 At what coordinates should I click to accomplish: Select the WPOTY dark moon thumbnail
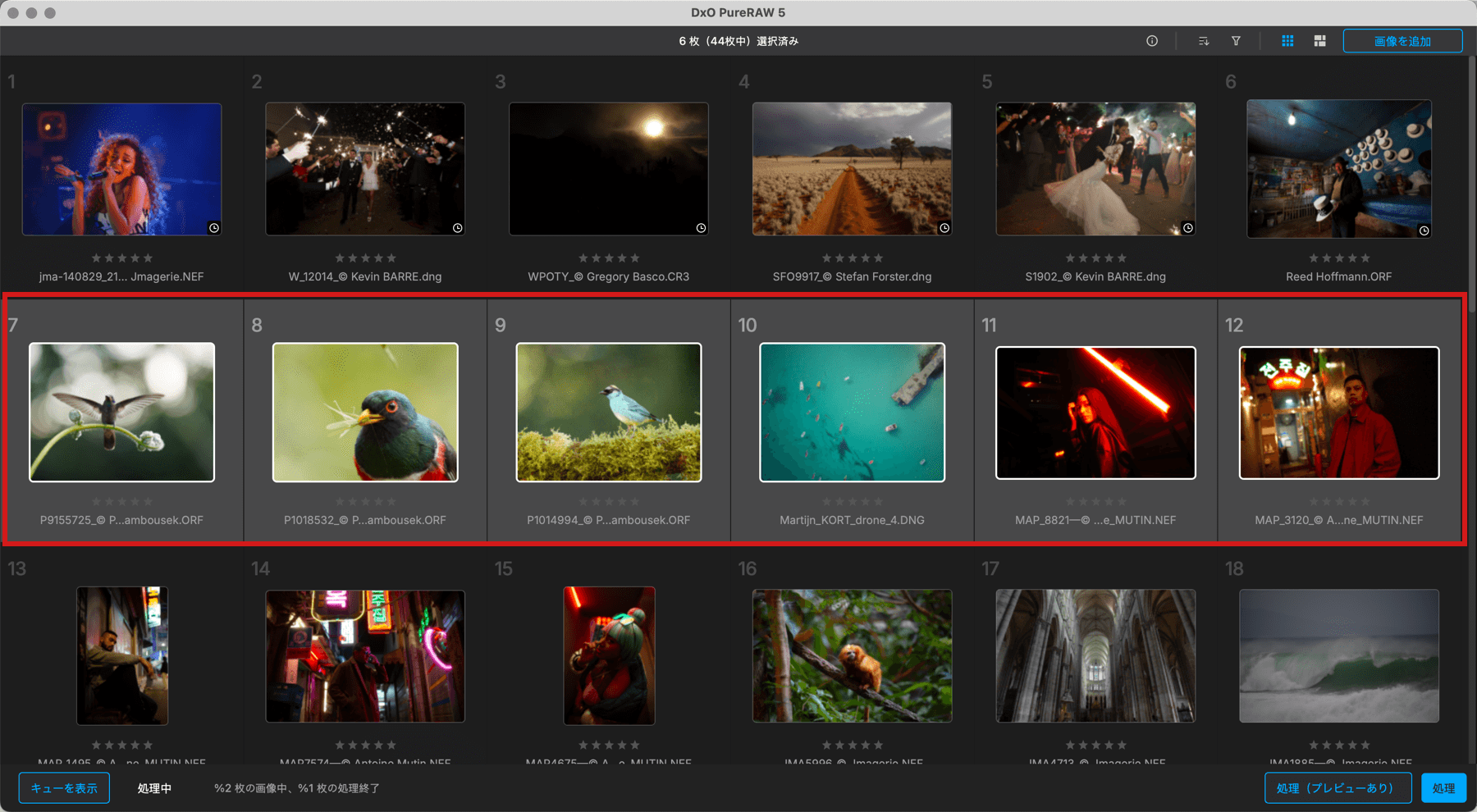[609, 169]
